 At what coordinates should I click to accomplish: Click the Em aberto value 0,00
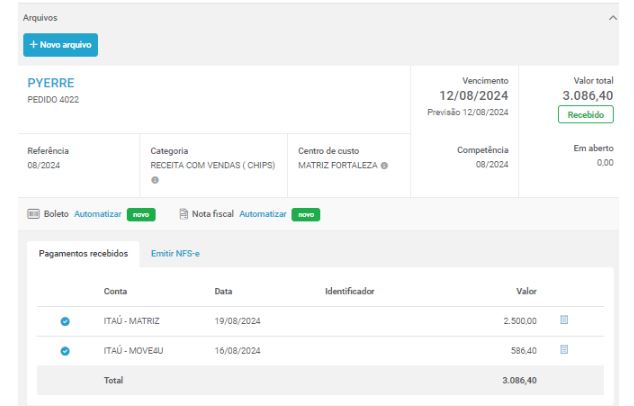605,163
